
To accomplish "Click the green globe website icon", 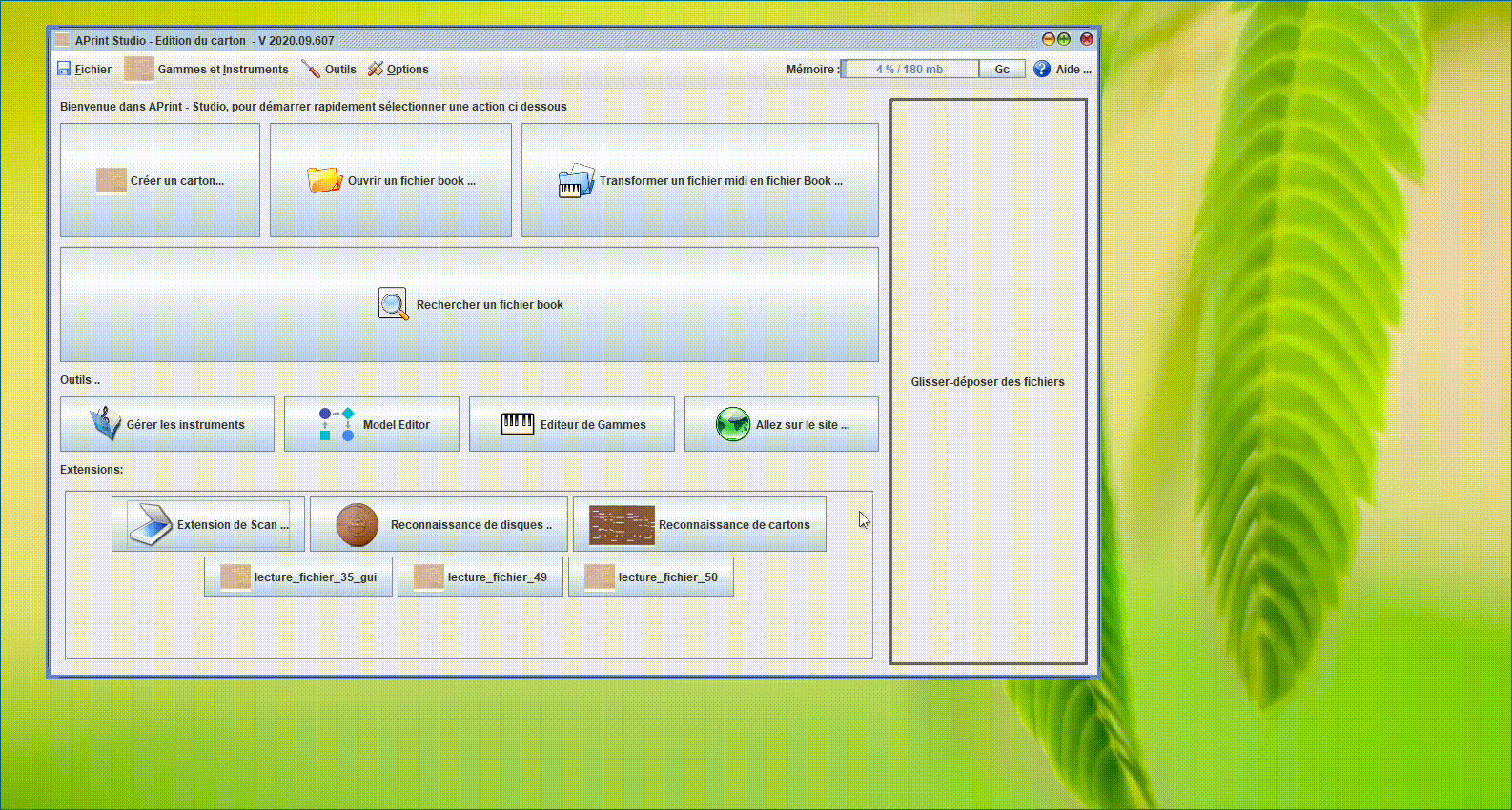I will pyautogui.click(x=733, y=424).
